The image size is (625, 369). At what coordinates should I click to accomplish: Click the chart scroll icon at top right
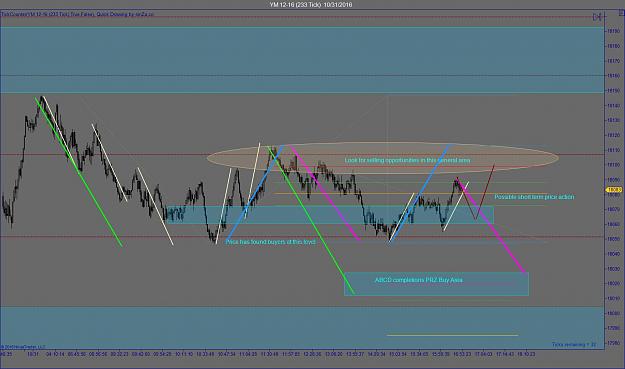tap(597, 17)
